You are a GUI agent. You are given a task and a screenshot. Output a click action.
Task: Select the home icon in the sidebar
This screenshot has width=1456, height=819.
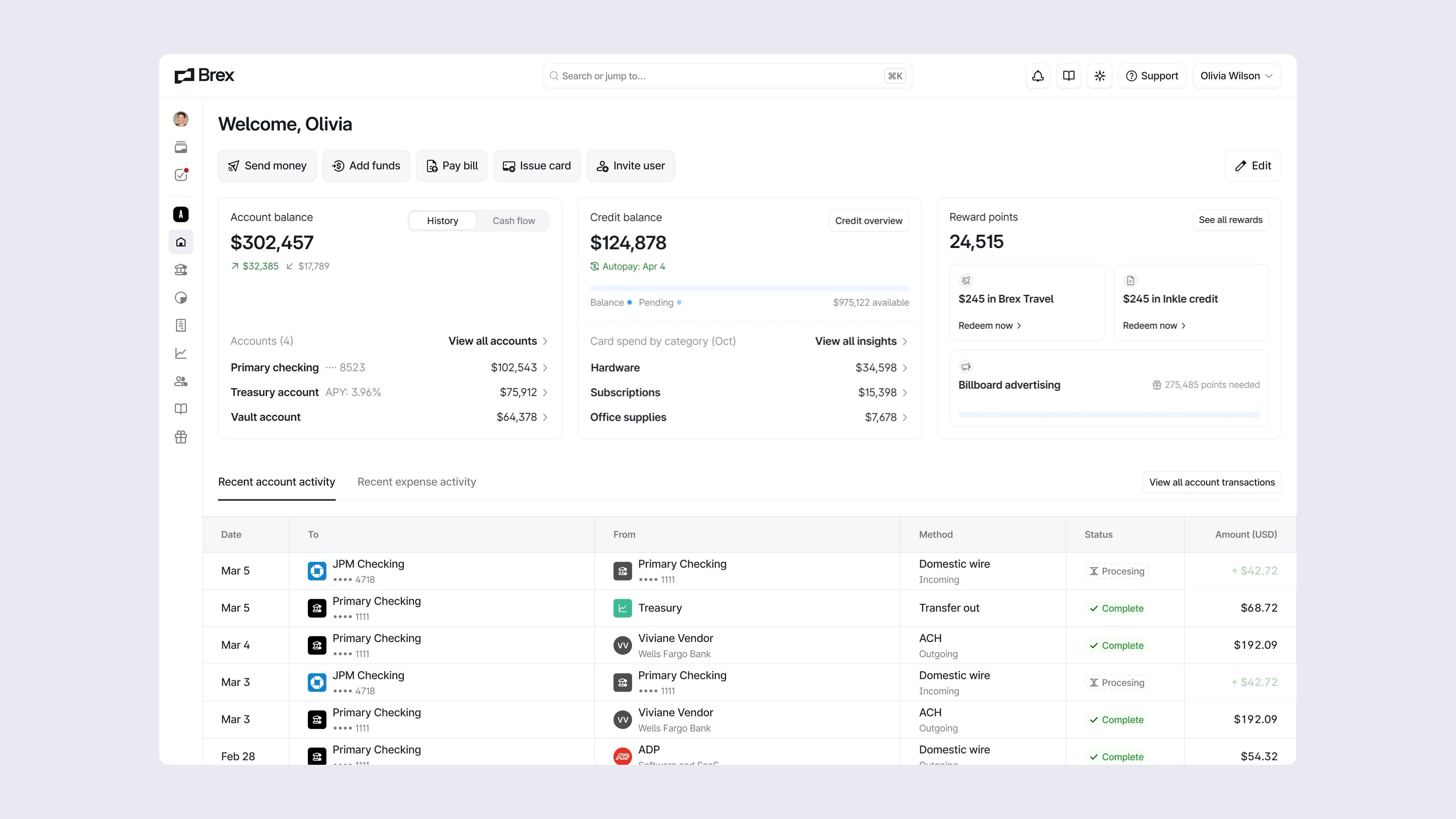(x=181, y=242)
